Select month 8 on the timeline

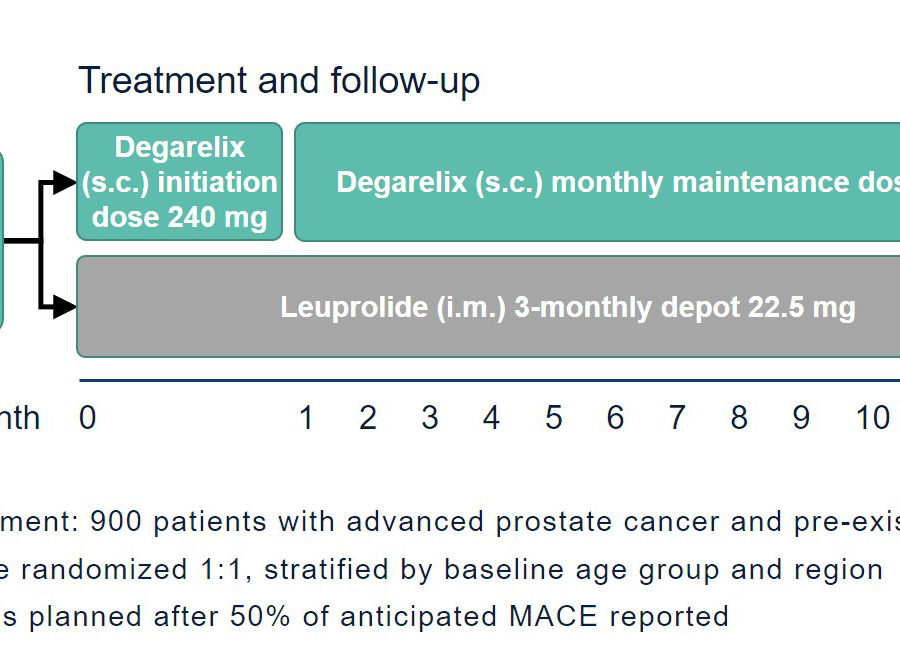(x=739, y=417)
